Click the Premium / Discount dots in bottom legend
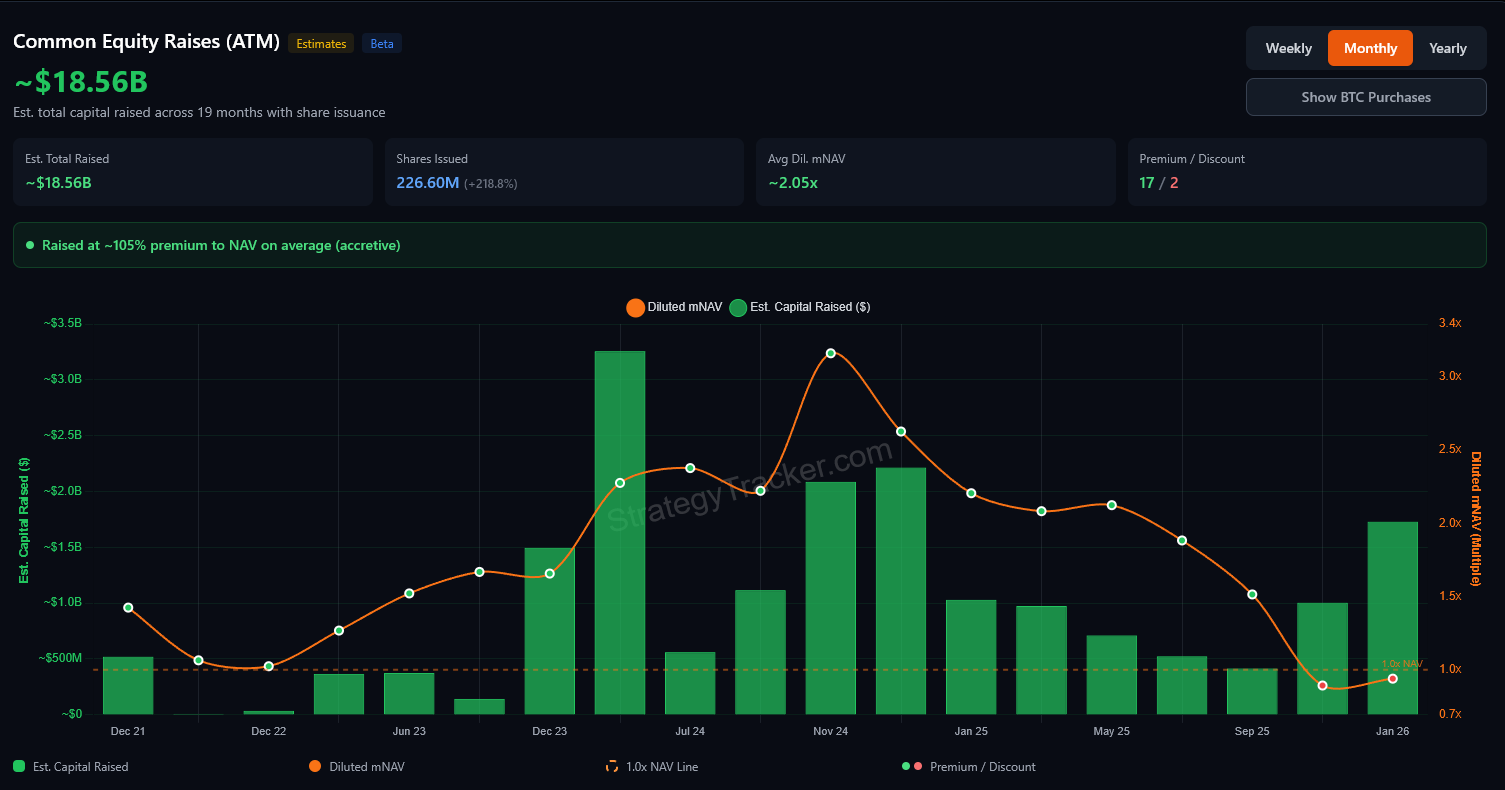Image resolution: width=1505 pixels, height=790 pixels. coord(911,767)
